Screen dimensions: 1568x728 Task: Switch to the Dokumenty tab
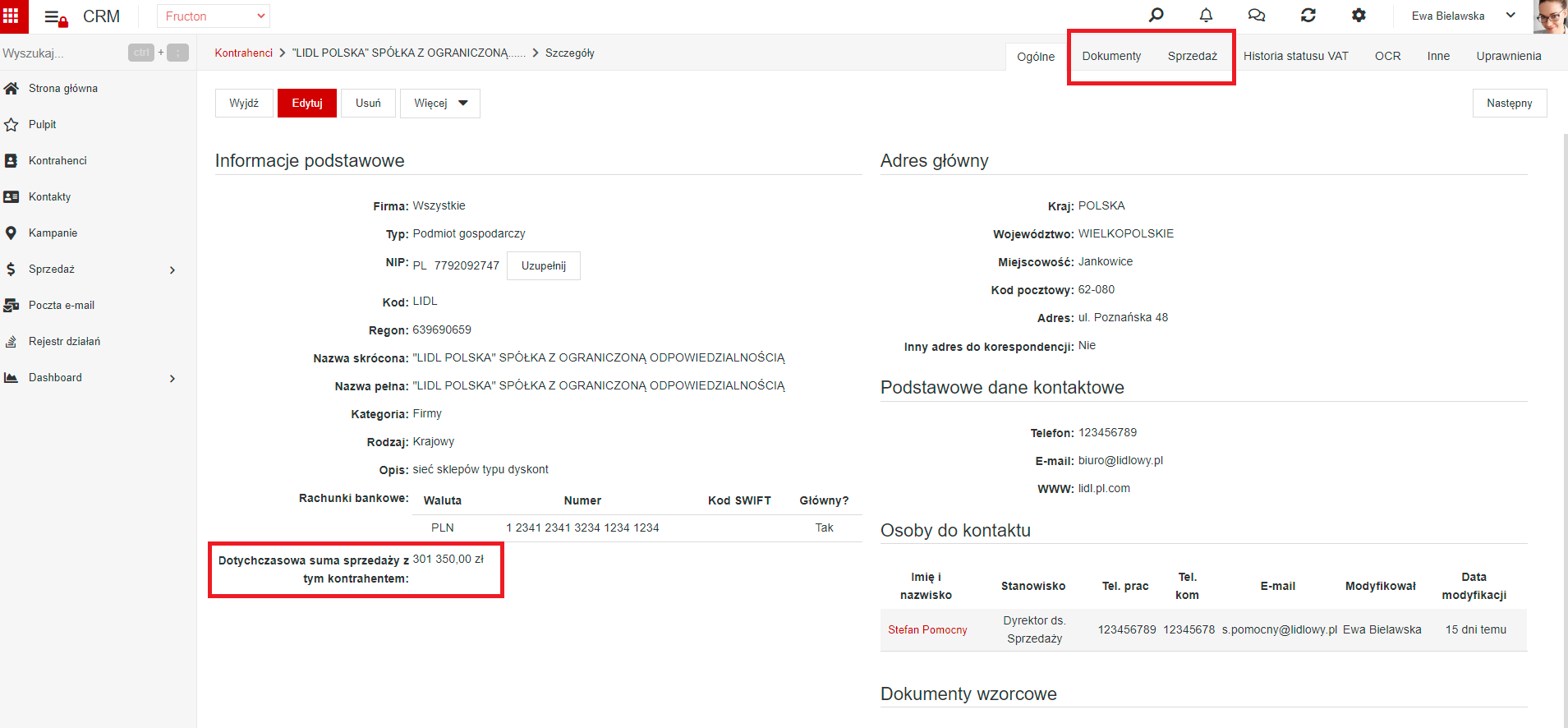(1111, 56)
